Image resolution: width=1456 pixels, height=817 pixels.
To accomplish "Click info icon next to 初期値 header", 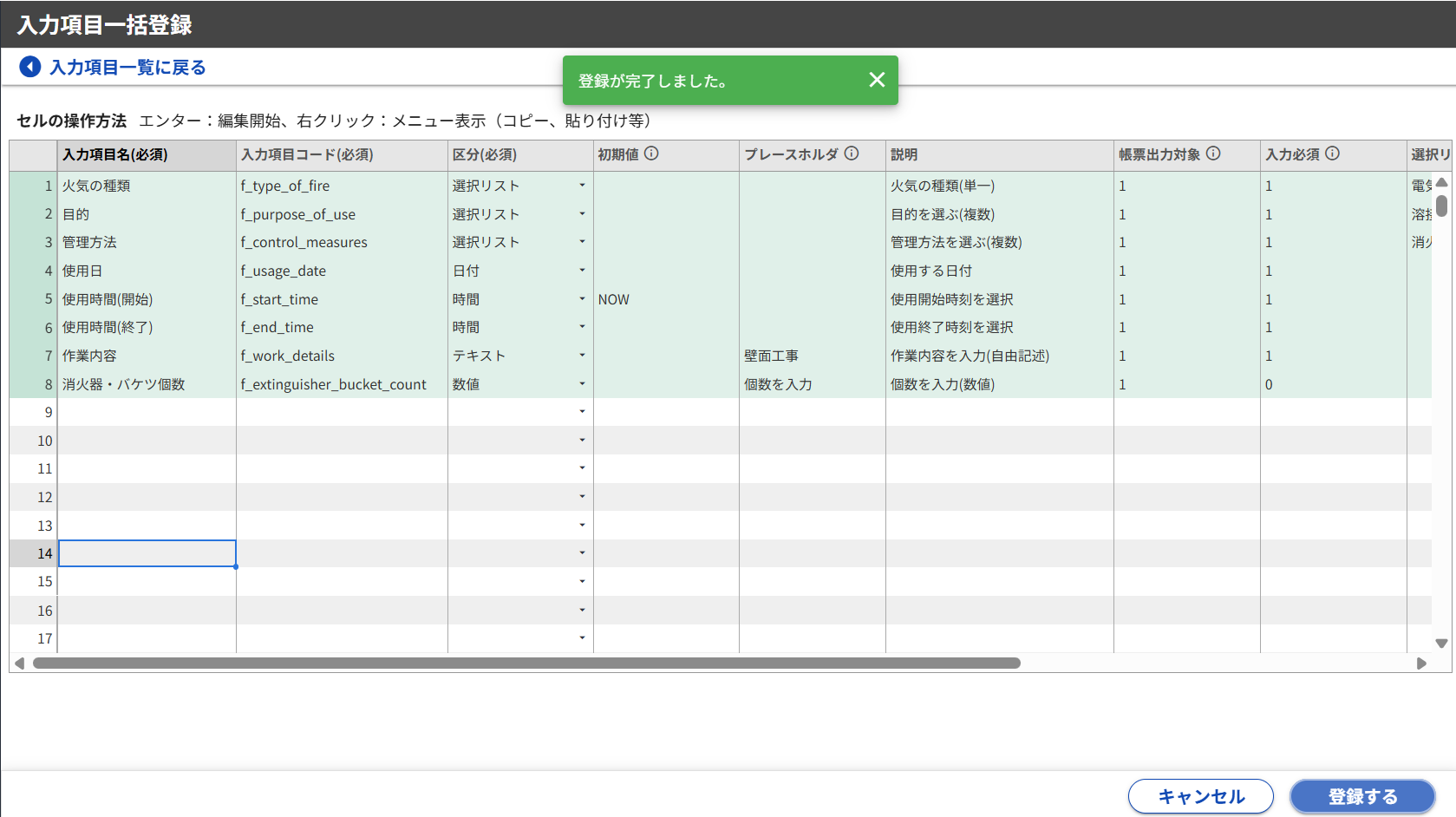I will 651,154.
